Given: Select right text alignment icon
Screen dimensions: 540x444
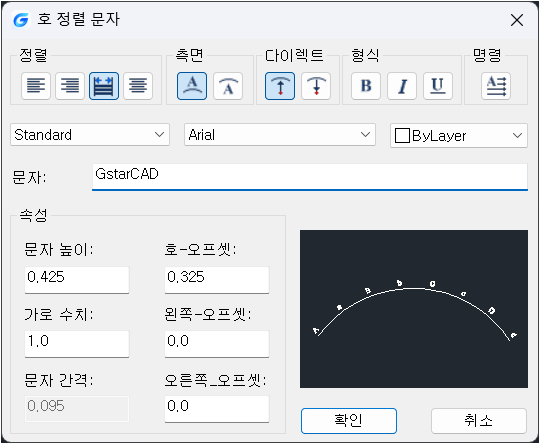Looking at the screenshot, I should coord(70,86).
